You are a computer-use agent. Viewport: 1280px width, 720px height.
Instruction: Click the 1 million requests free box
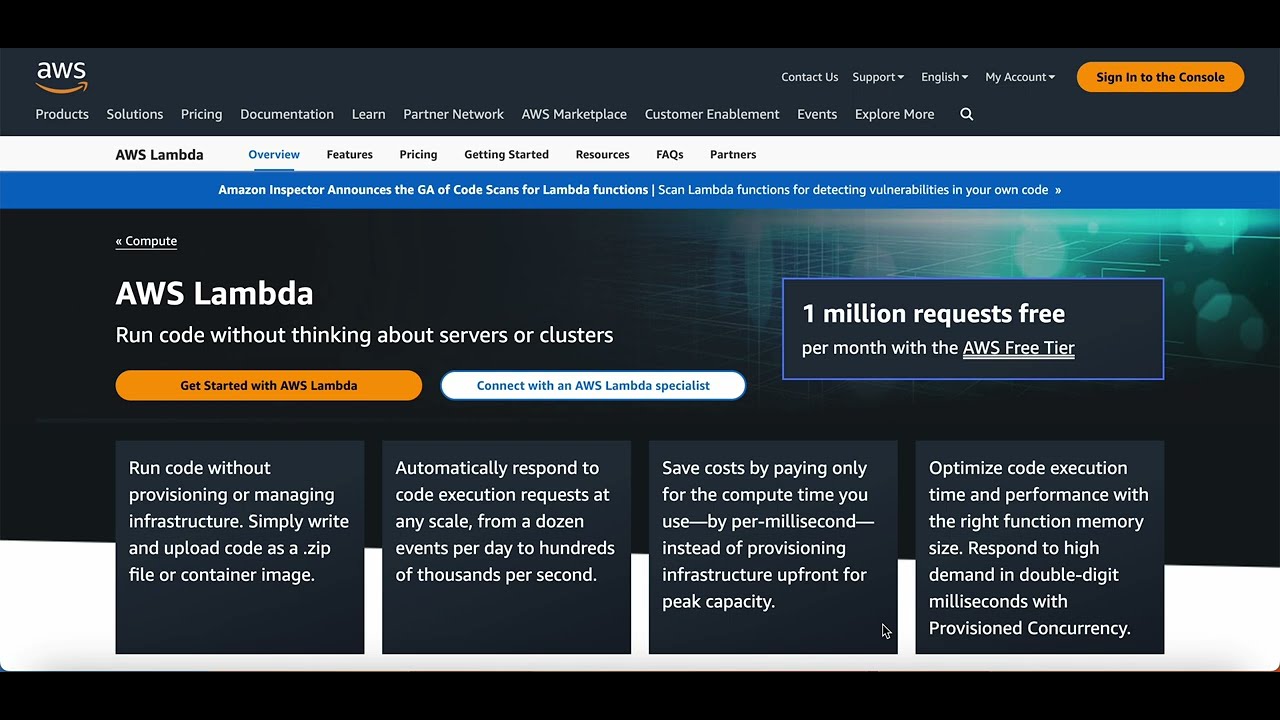point(973,329)
